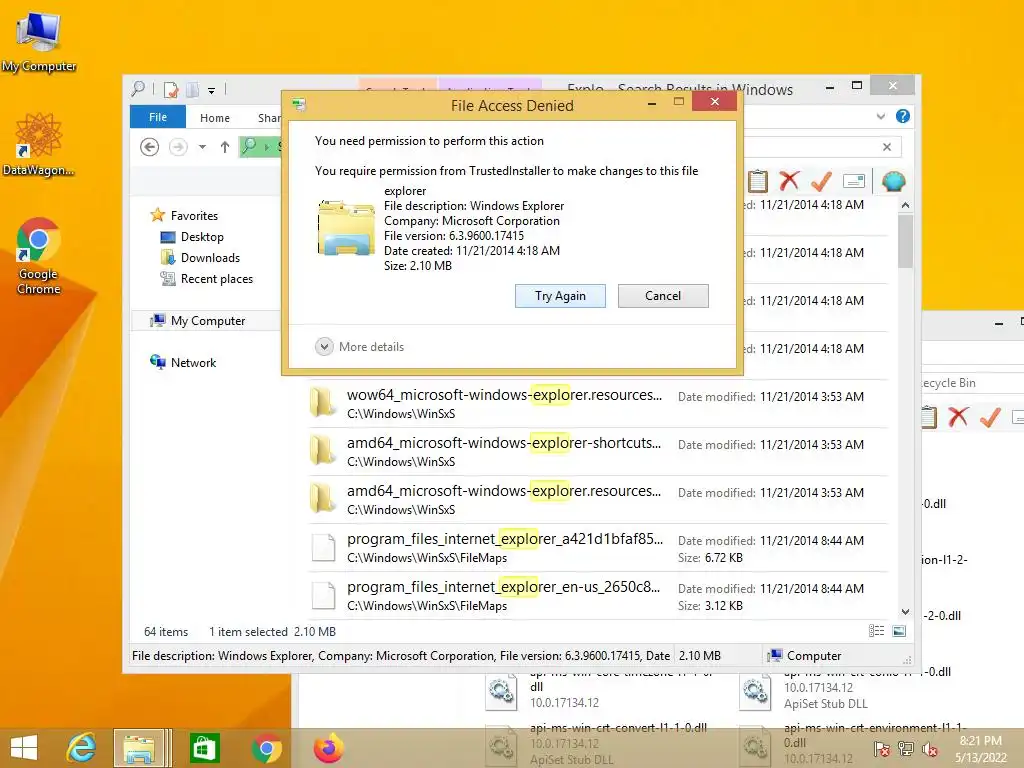The image size is (1024, 768).
Task: Cancel the File Access Denied dialog
Action: coord(663,296)
